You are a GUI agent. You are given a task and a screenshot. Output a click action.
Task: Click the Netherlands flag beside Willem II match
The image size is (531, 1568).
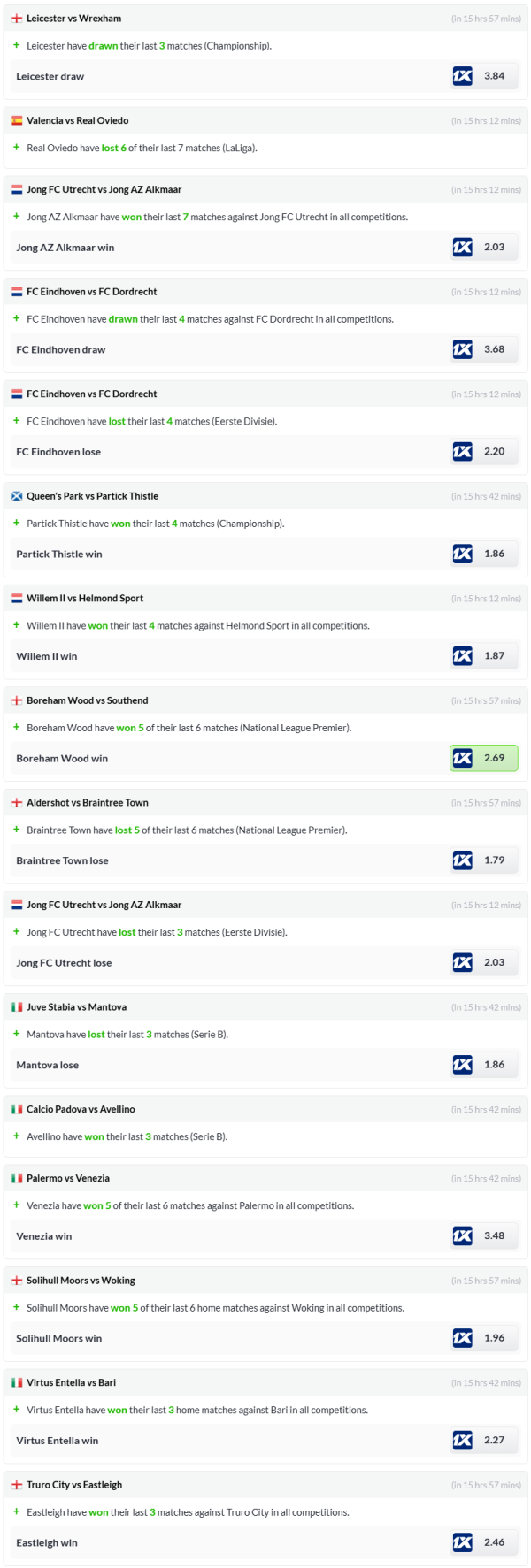click(x=16, y=599)
